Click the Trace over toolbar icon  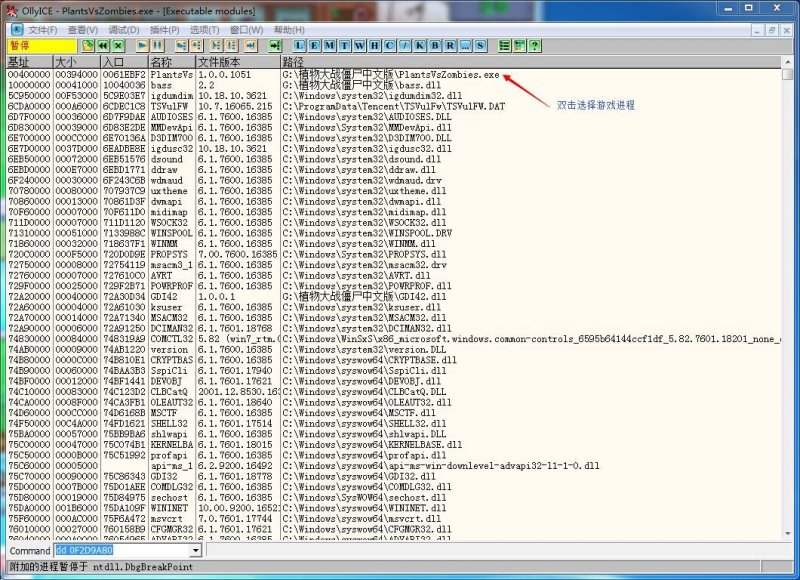[x=232, y=46]
